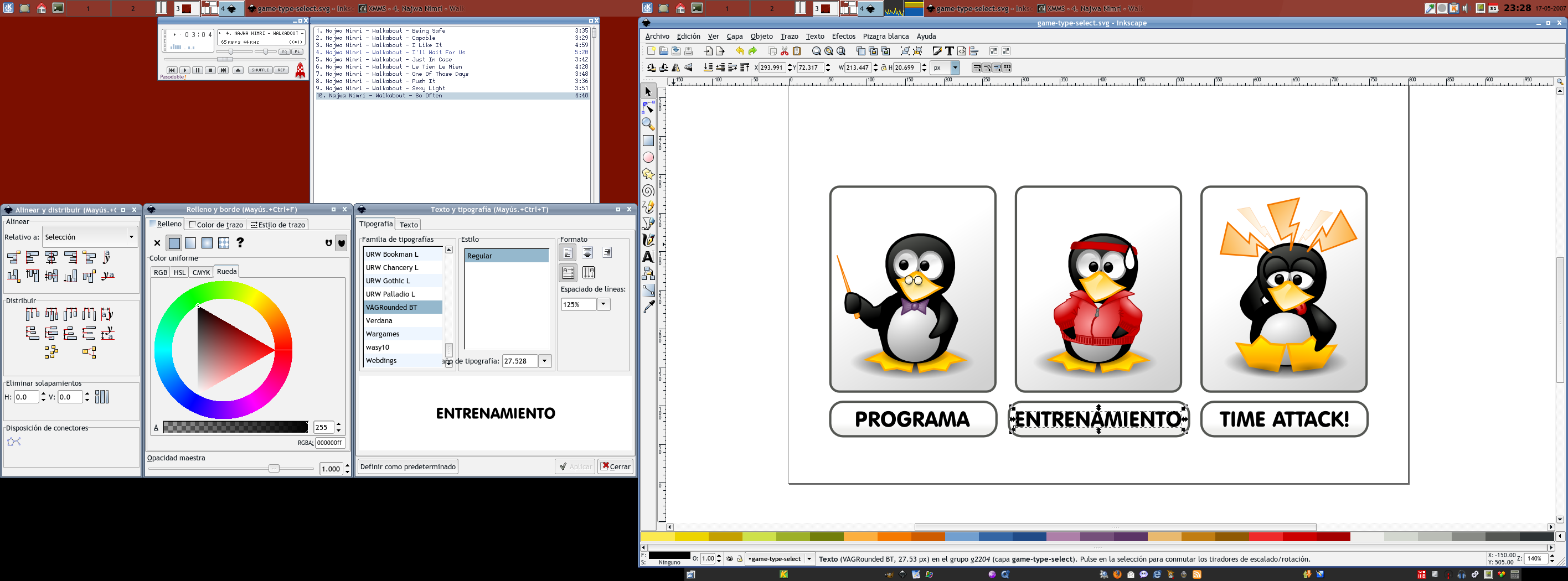Select the gradient tool
This screenshot has height=581, width=1568.
[x=648, y=290]
